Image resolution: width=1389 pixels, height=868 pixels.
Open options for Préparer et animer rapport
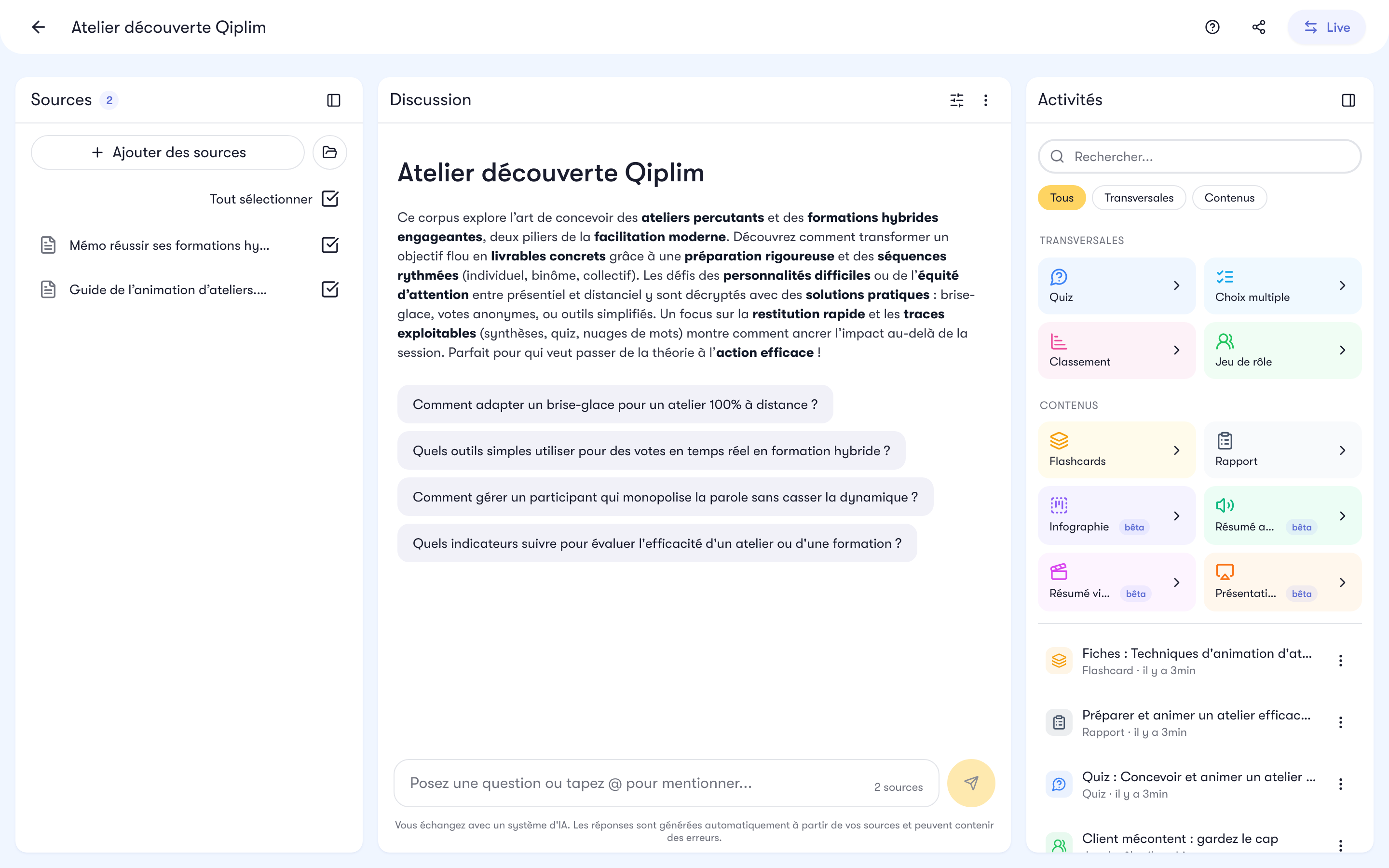1340,722
